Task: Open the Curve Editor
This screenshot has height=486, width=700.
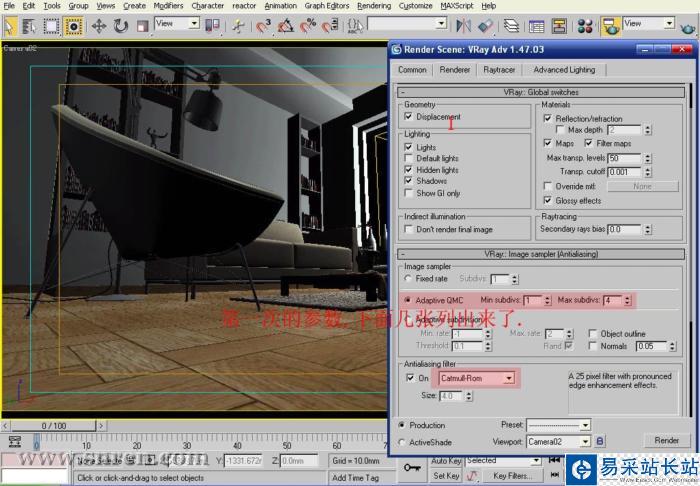Action: (536, 26)
